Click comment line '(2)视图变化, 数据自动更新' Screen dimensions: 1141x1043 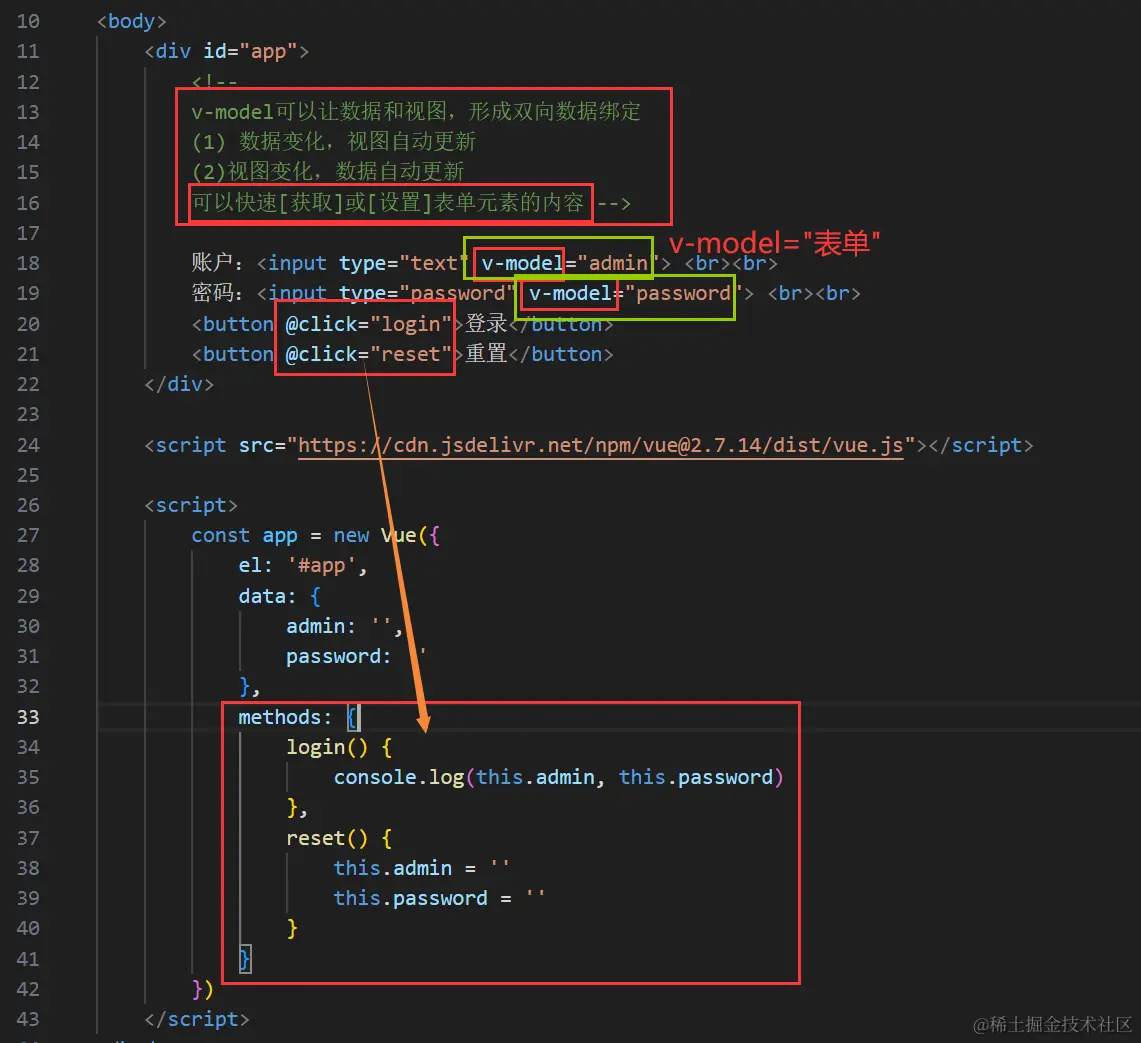(x=327, y=172)
